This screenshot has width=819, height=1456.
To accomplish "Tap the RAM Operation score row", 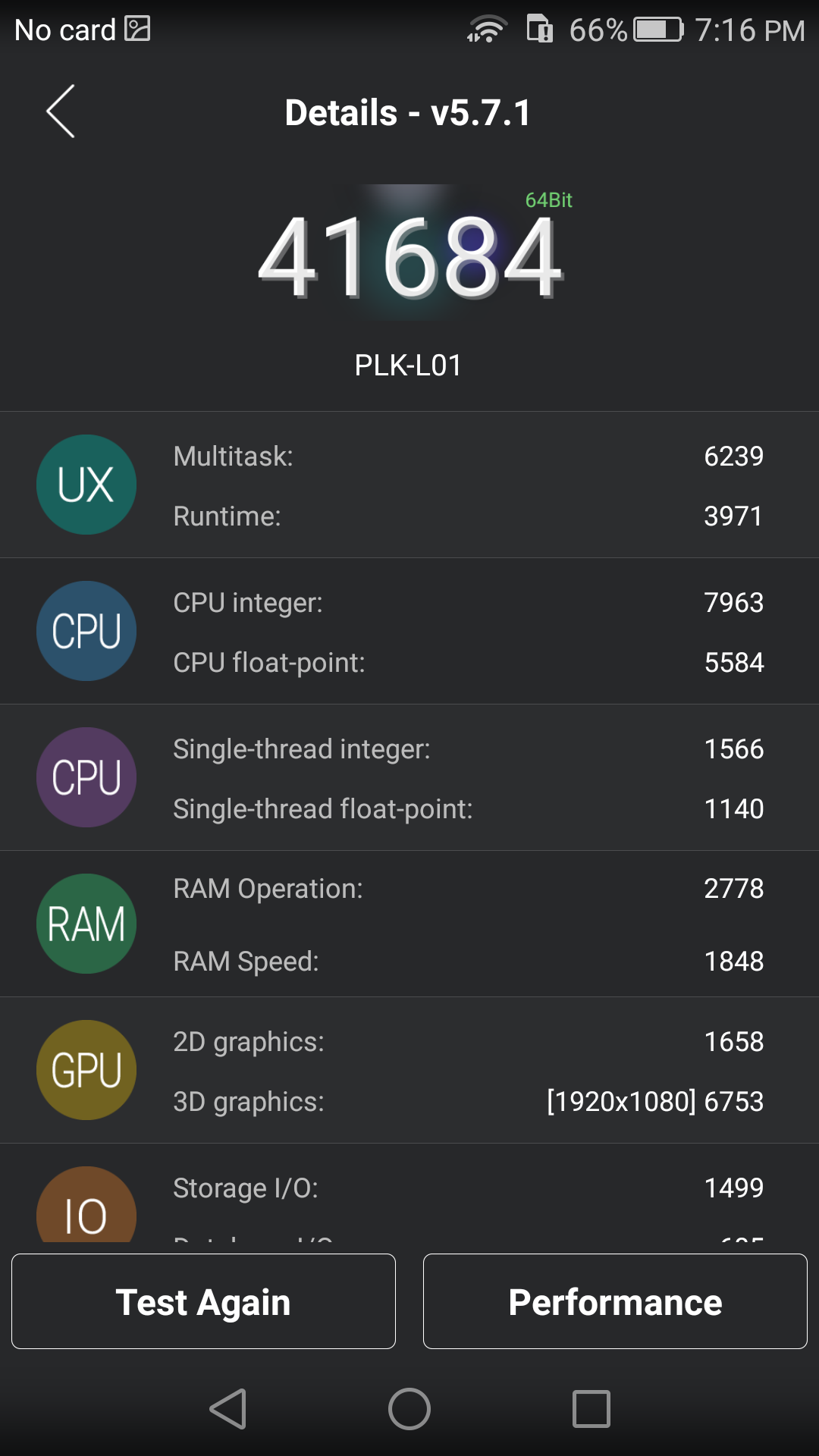I will (468, 889).
